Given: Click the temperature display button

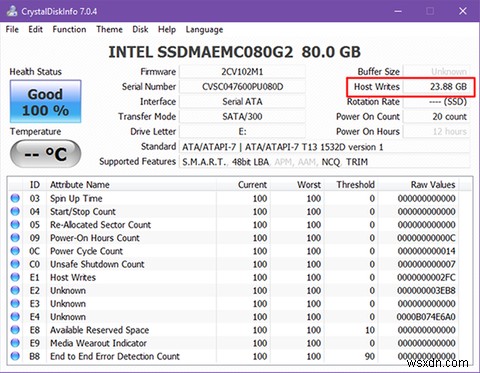Looking at the screenshot, I should (x=45, y=154).
